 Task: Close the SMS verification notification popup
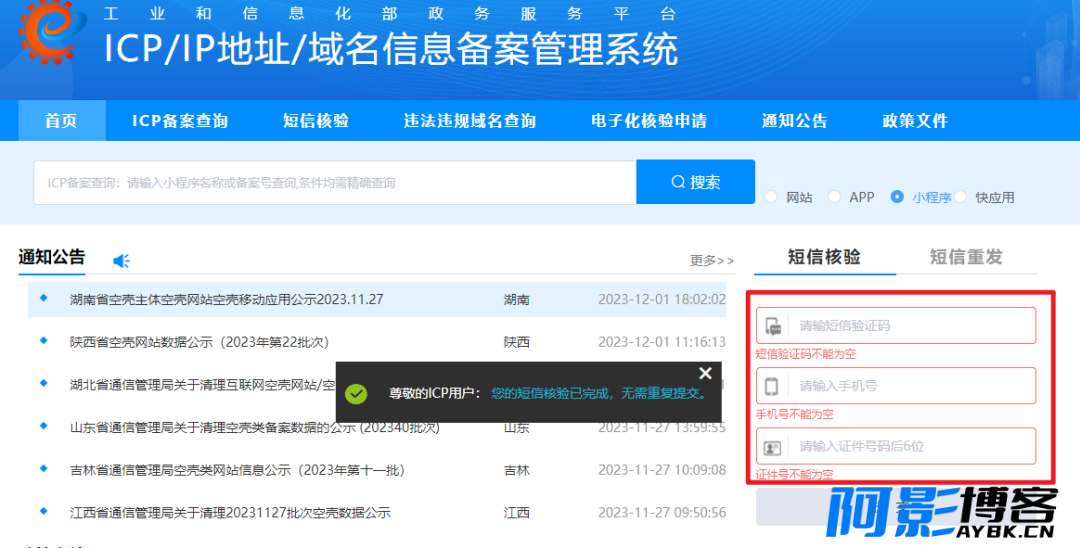[705, 373]
